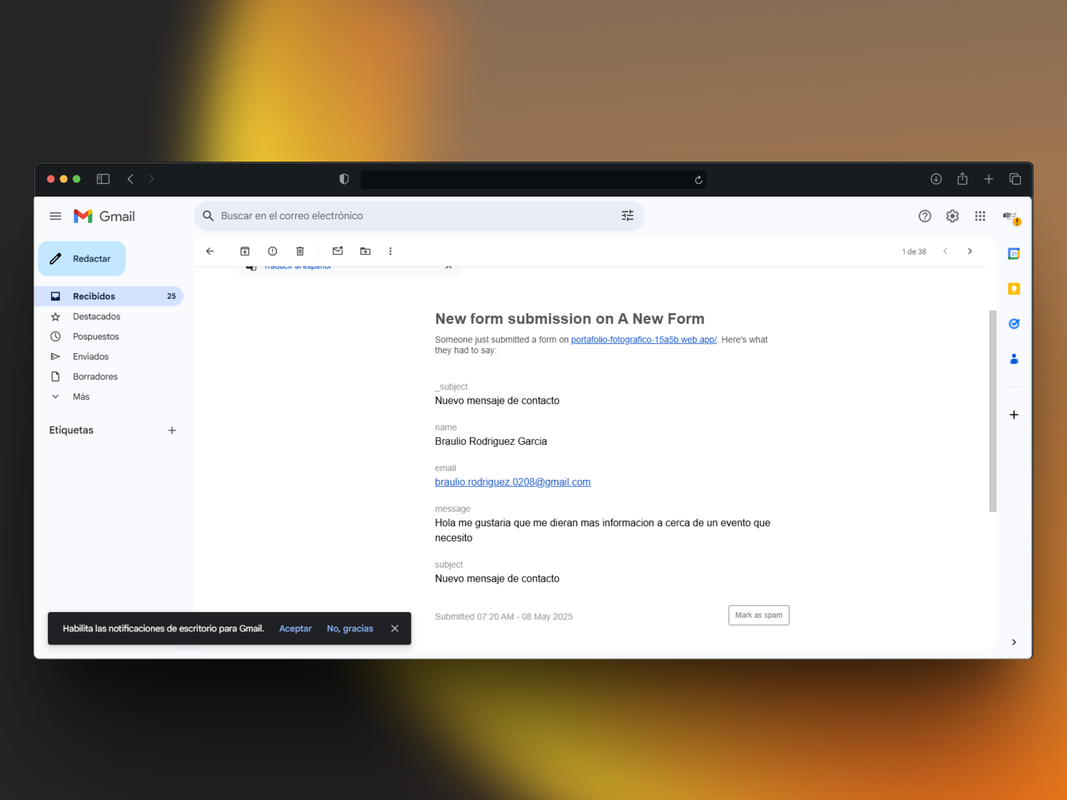Open a new Safari tab with plus

click(x=989, y=179)
